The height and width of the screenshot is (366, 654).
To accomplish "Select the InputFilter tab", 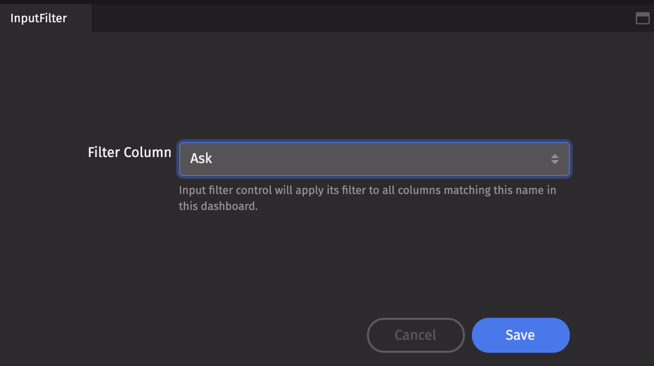I will click(x=38, y=18).
